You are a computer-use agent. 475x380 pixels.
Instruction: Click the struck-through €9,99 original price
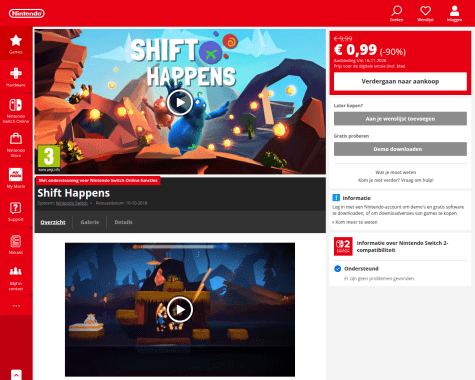point(343,39)
